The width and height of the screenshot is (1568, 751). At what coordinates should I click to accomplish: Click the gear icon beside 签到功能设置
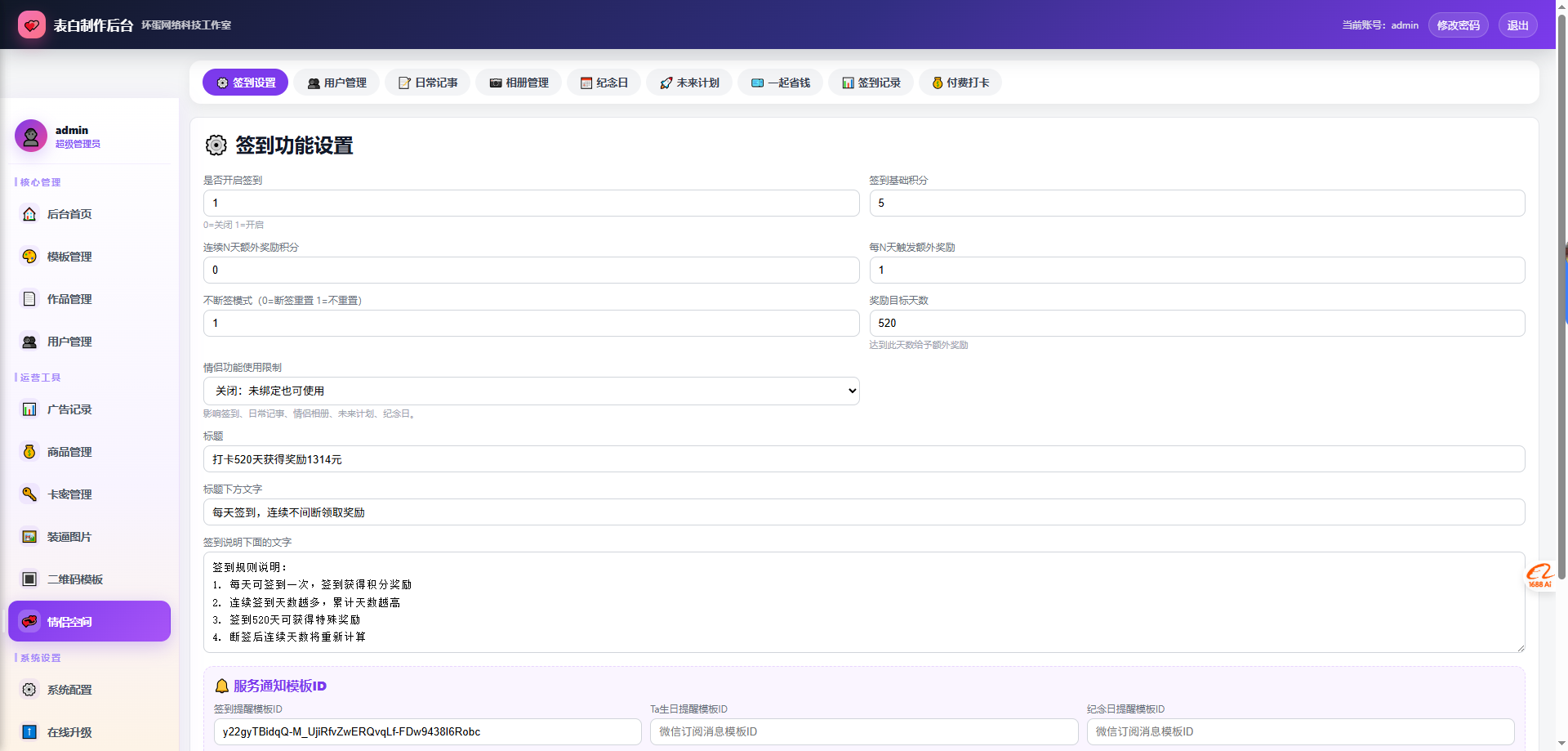(216, 145)
